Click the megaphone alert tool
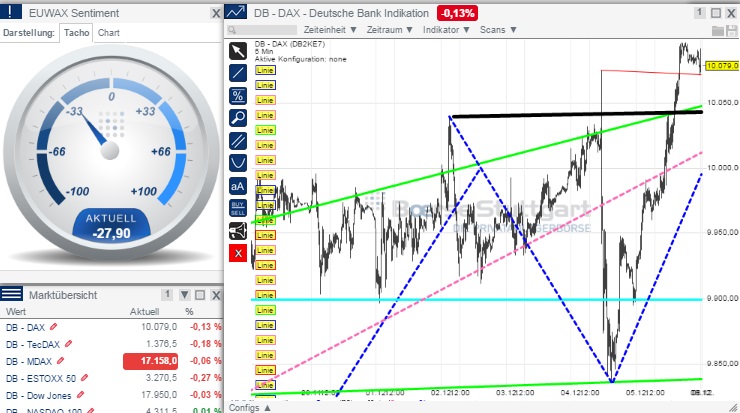Image resolution: width=740 pixels, height=413 pixels. click(x=238, y=231)
